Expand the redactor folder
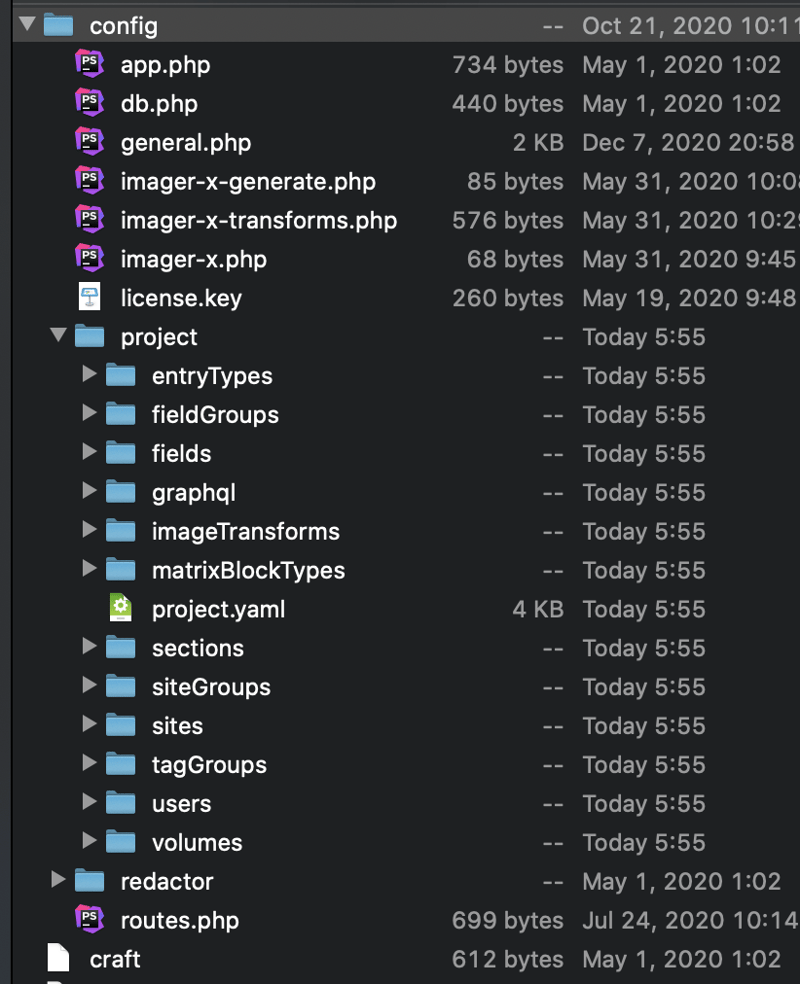Image resolution: width=800 pixels, height=984 pixels. click(x=58, y=881)
